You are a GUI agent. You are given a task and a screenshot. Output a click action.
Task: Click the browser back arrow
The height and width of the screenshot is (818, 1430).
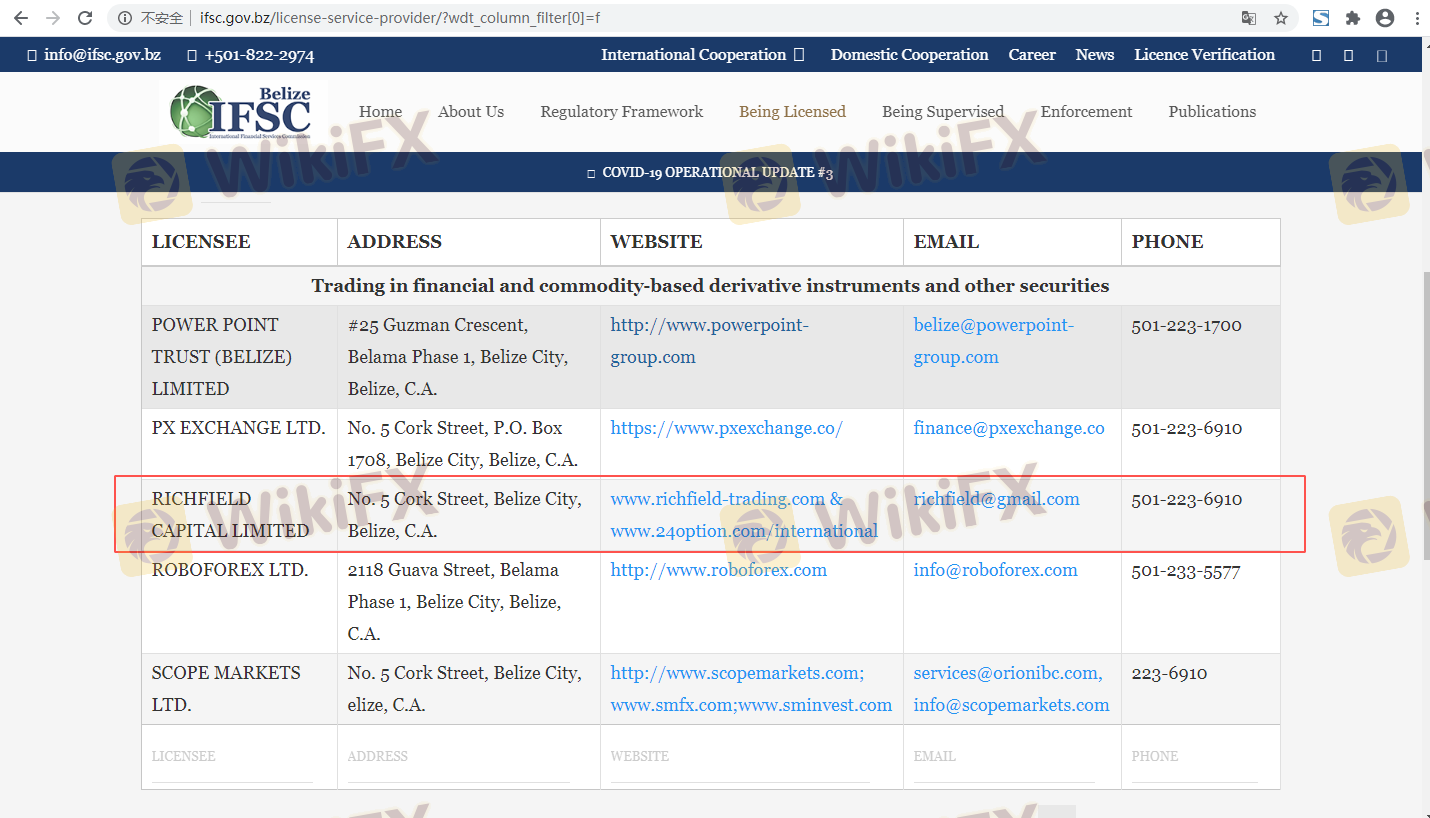pyautogui.click(x=20, y=18)
